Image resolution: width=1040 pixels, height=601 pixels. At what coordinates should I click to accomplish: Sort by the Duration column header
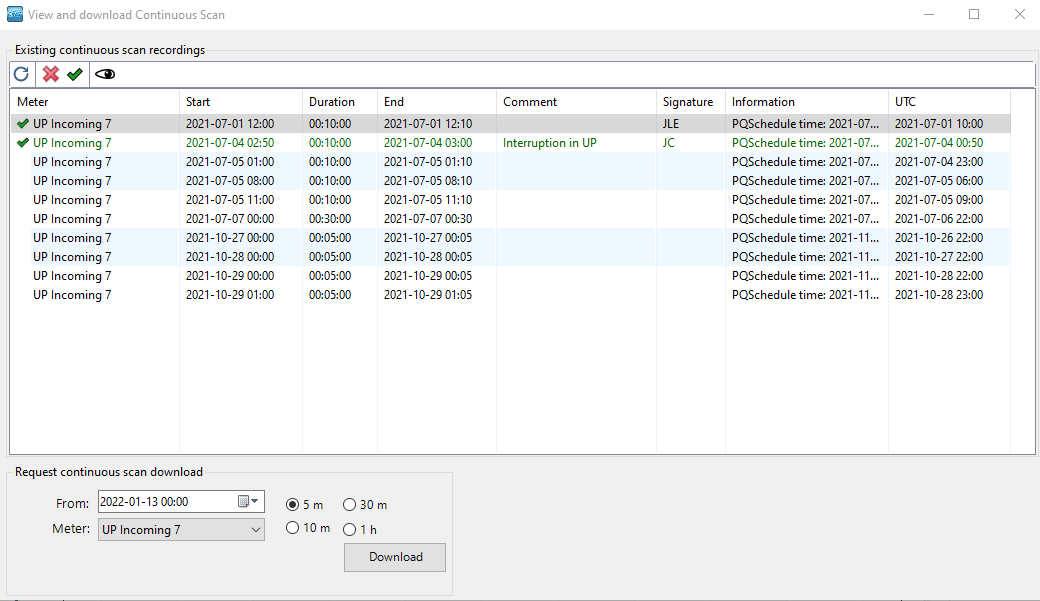340,101
